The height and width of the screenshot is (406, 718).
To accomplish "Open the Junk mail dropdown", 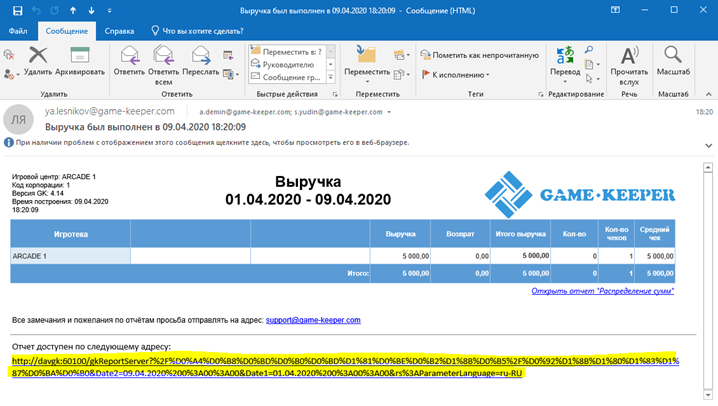I will [11, 74].
